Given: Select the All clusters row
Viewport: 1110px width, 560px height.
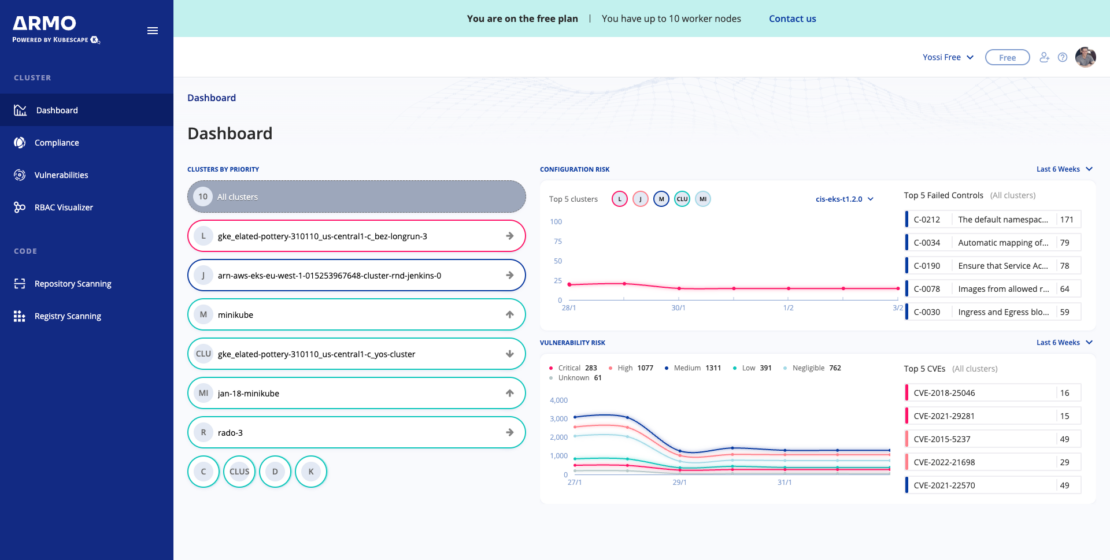Looking at the screenshot, I should [356, 197].
